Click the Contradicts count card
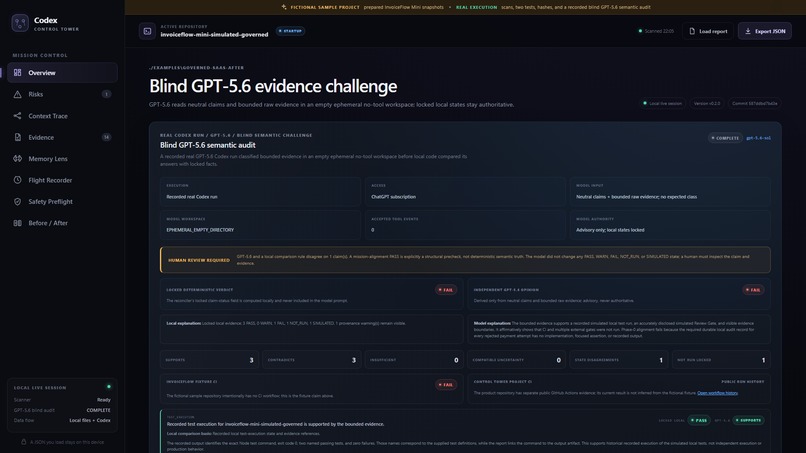The image size is (806, 453). pos(311,360)
